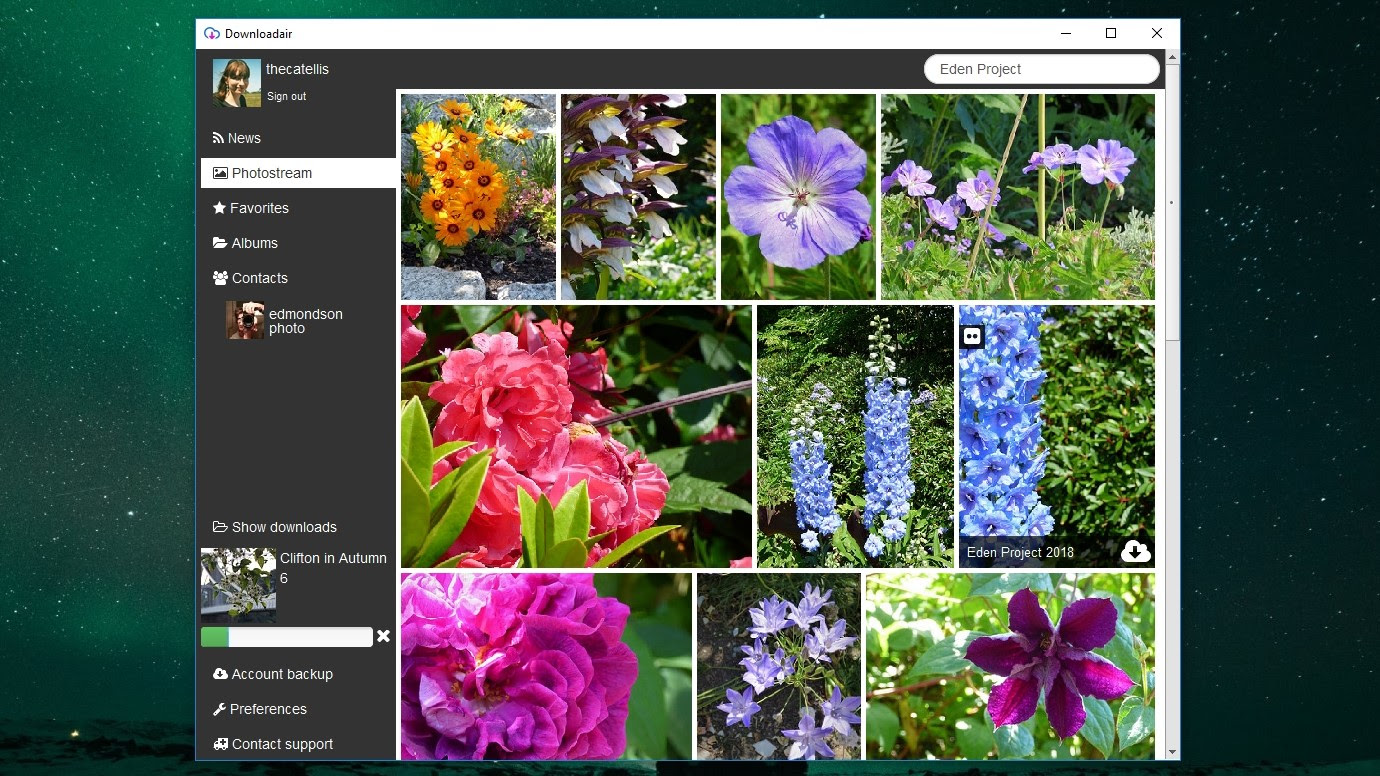This screenshot has height=776, width=1380.
Task: Switch to the Photostream view
Action: coord(298,173)
